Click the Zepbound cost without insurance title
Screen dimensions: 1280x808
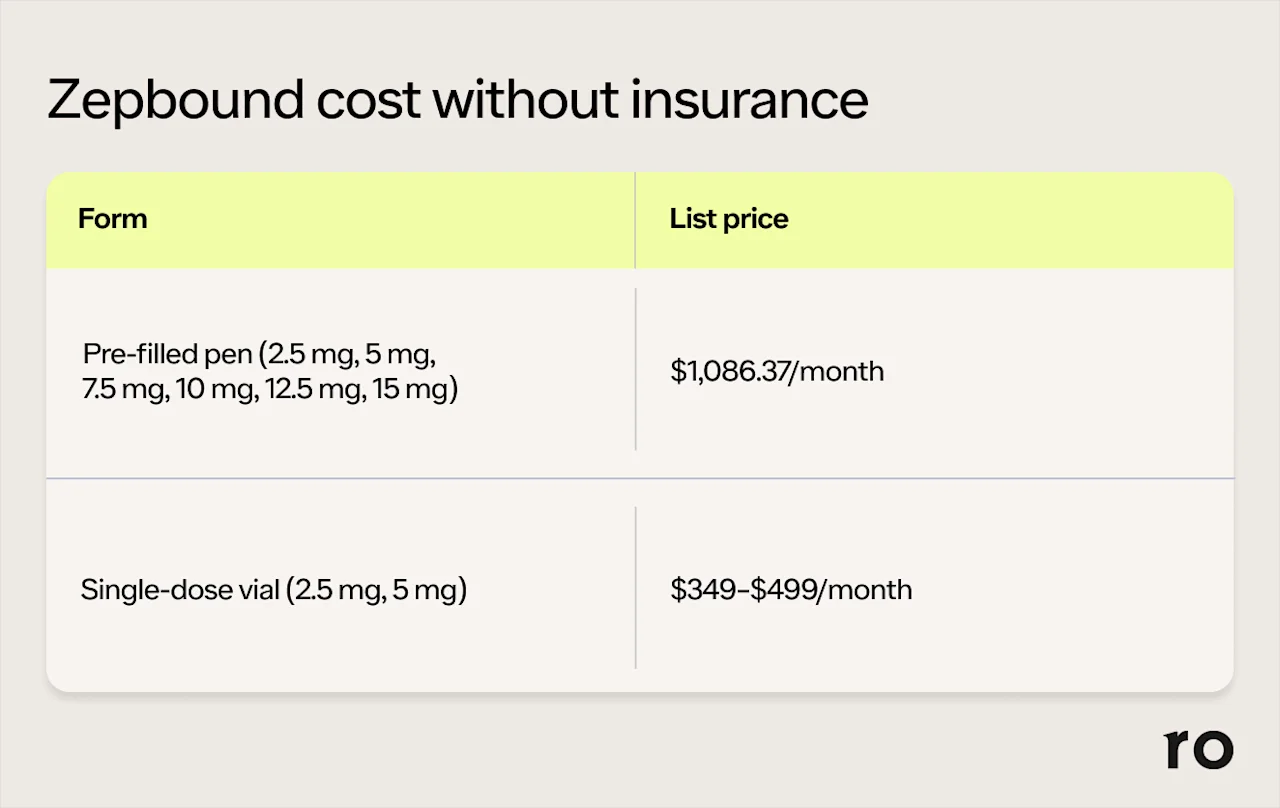[457, 101]
